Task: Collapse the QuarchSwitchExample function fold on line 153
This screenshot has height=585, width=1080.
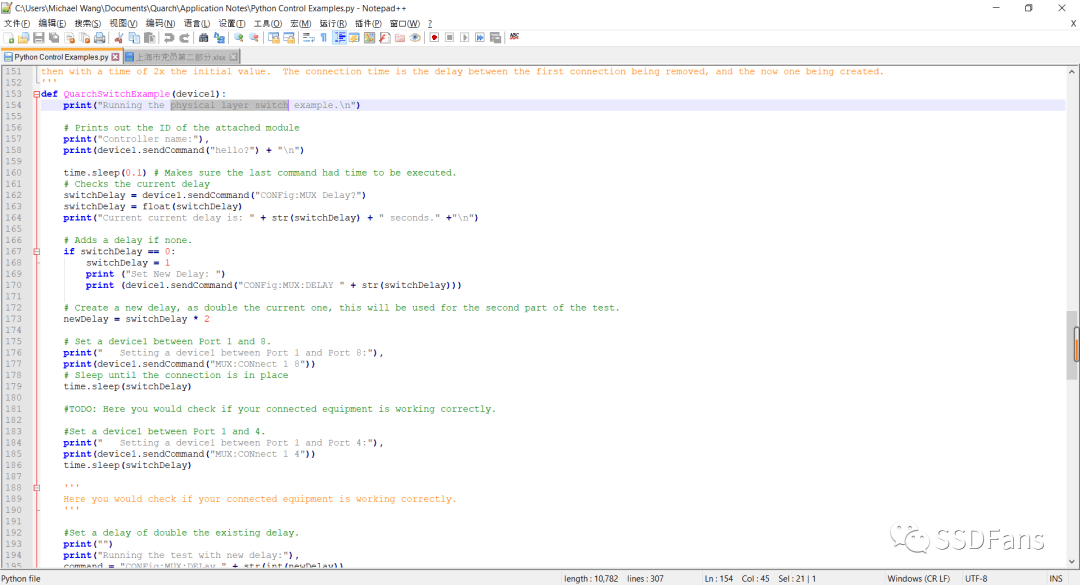Action: [x=37, y=94]
